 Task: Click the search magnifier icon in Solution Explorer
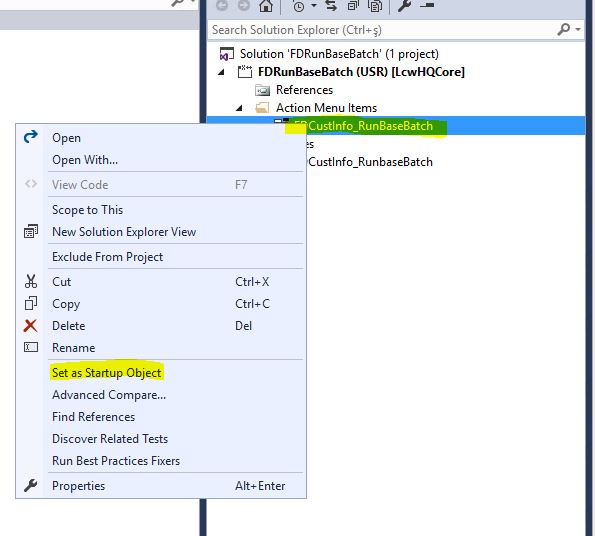(x=564, y=29)
